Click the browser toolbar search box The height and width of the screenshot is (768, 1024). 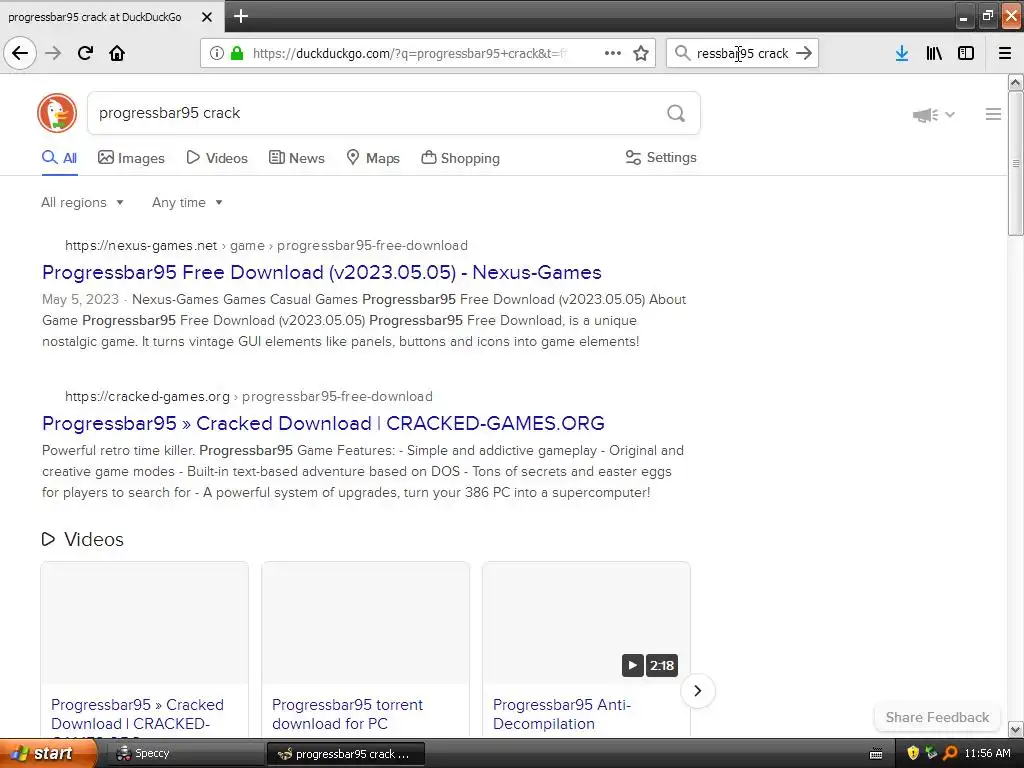coord(743,53)
